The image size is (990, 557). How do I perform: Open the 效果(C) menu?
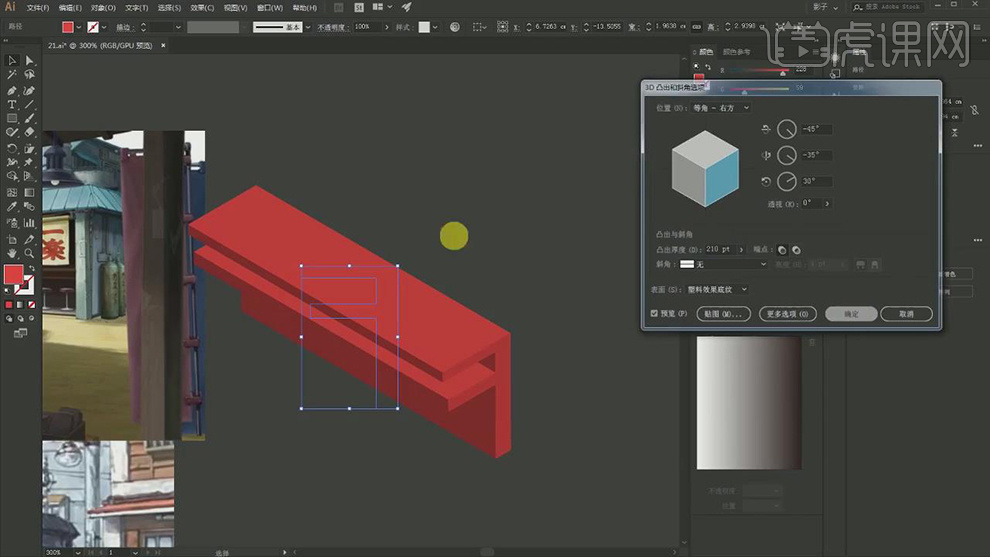pyautogui.click(x=200, y=7)
